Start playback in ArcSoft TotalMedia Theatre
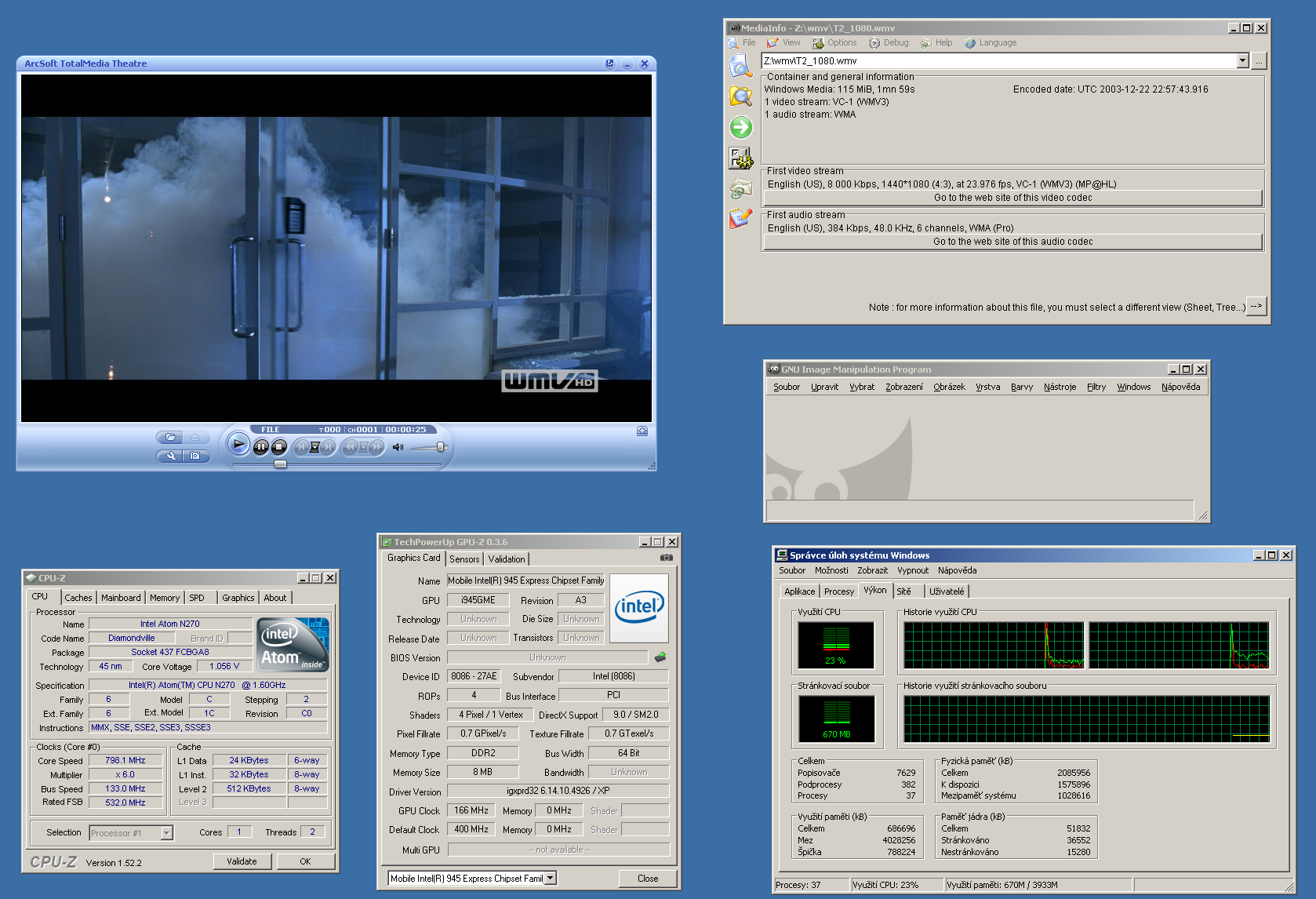Image resolution: width=1316 pixels, height=899 pixels. pos(238,445)
